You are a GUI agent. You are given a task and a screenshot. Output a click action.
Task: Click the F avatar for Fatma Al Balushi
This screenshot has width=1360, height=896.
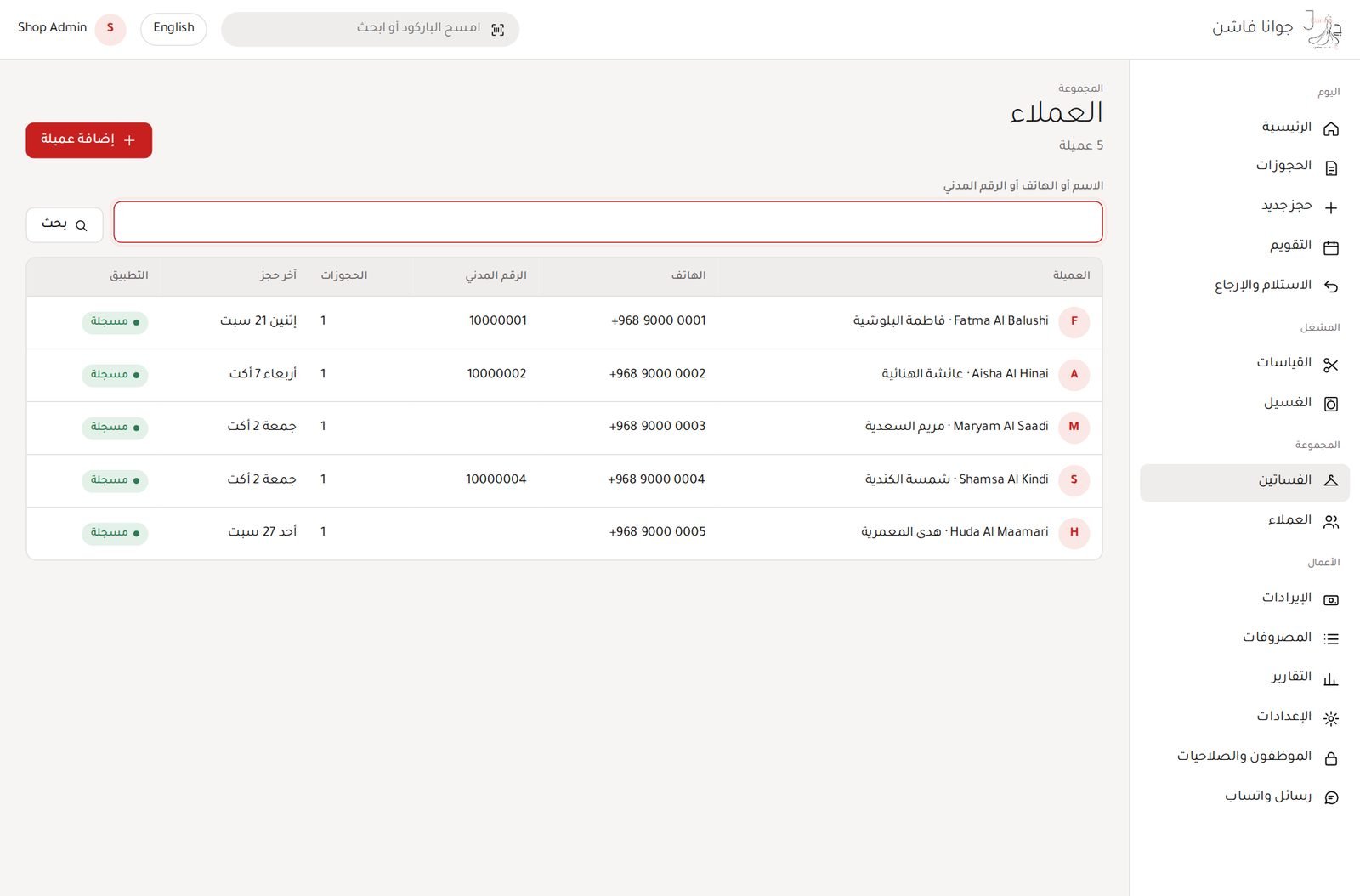click(1074, 322)
